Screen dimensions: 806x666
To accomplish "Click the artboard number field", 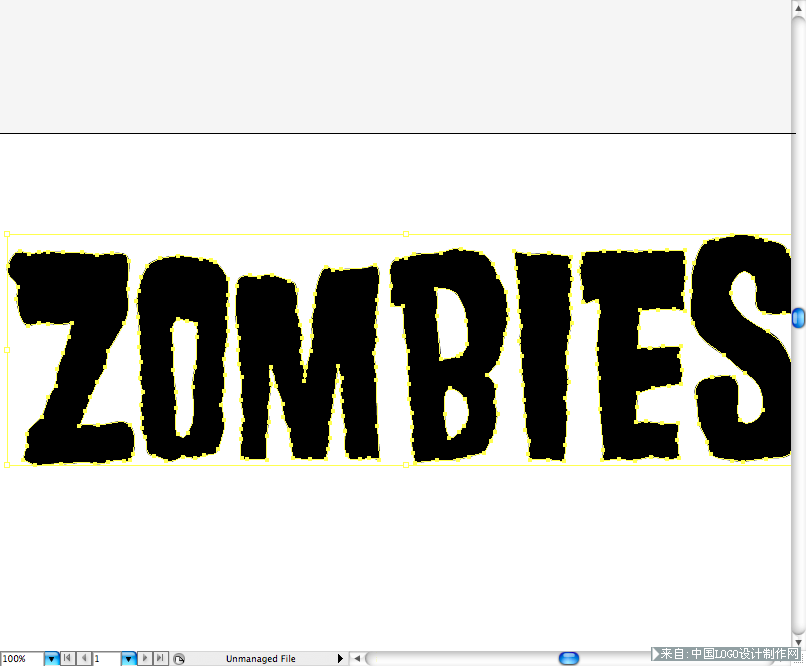I will pos(107,659).
